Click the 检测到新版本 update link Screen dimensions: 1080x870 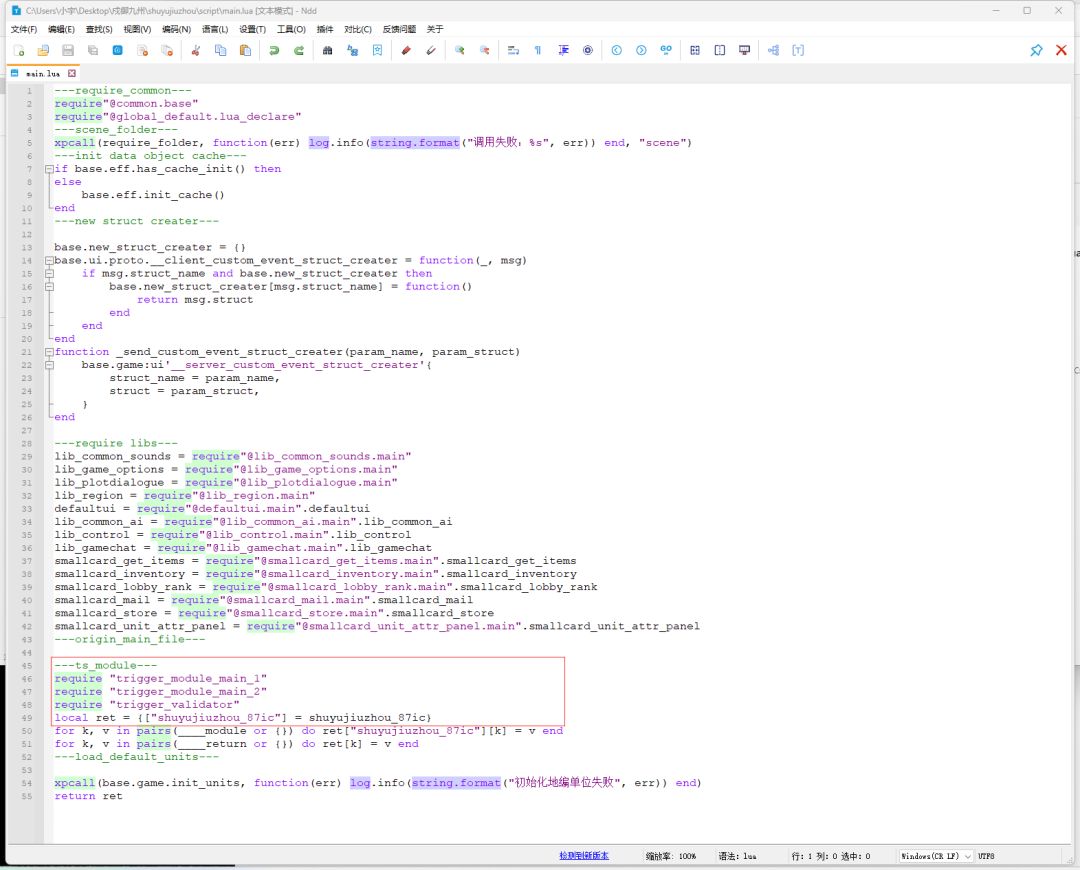[583, 856]
